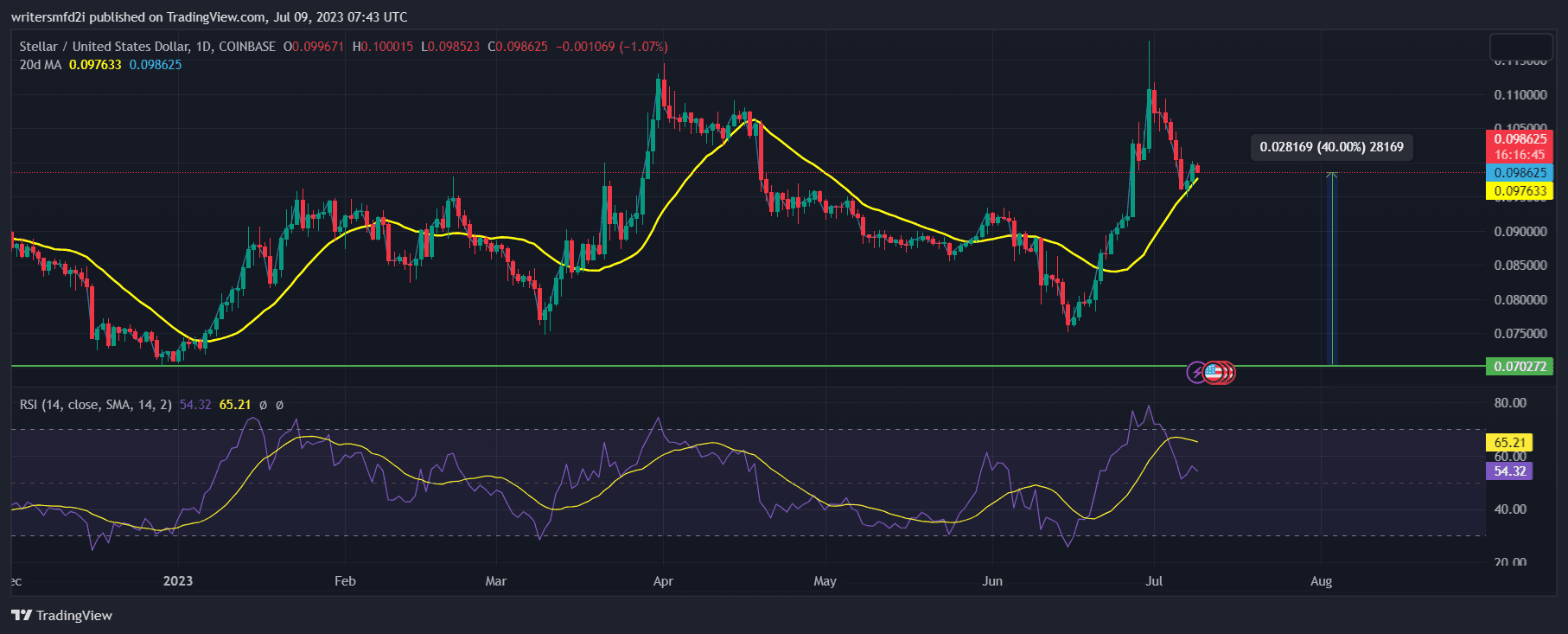
Task: Click the yellow 65.21 RSI axis label
Action: (1509, 443)
